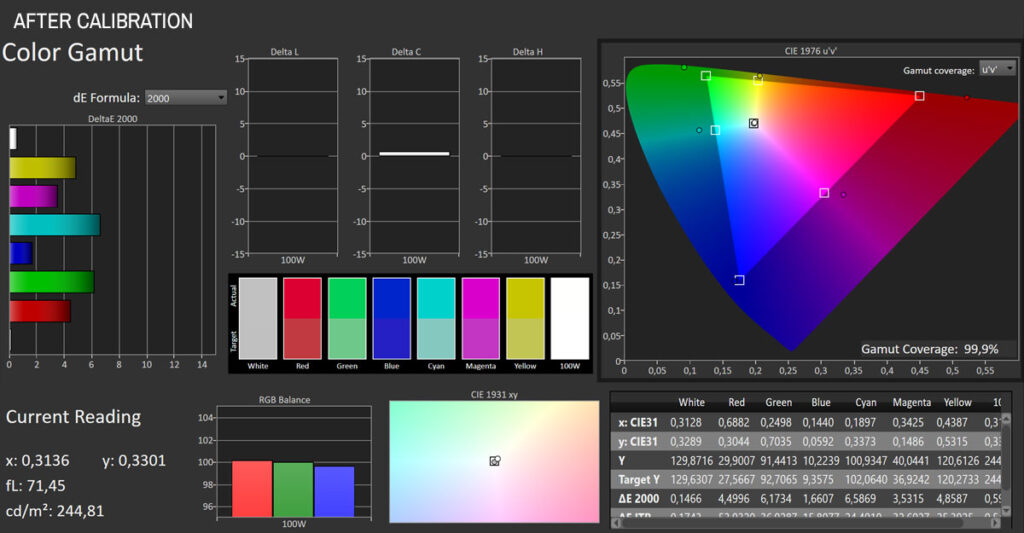
Task: Open the Gamut coverage u'v' dropdown
Action: pyautogui.click(x=997, y=69)
